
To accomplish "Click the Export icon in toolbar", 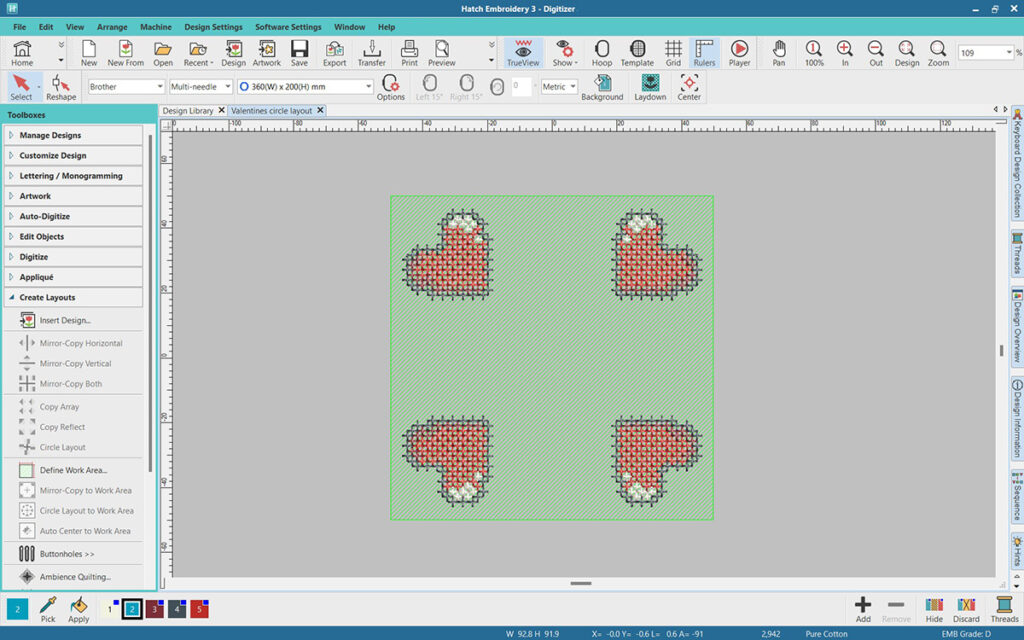I will coord(334,53).
